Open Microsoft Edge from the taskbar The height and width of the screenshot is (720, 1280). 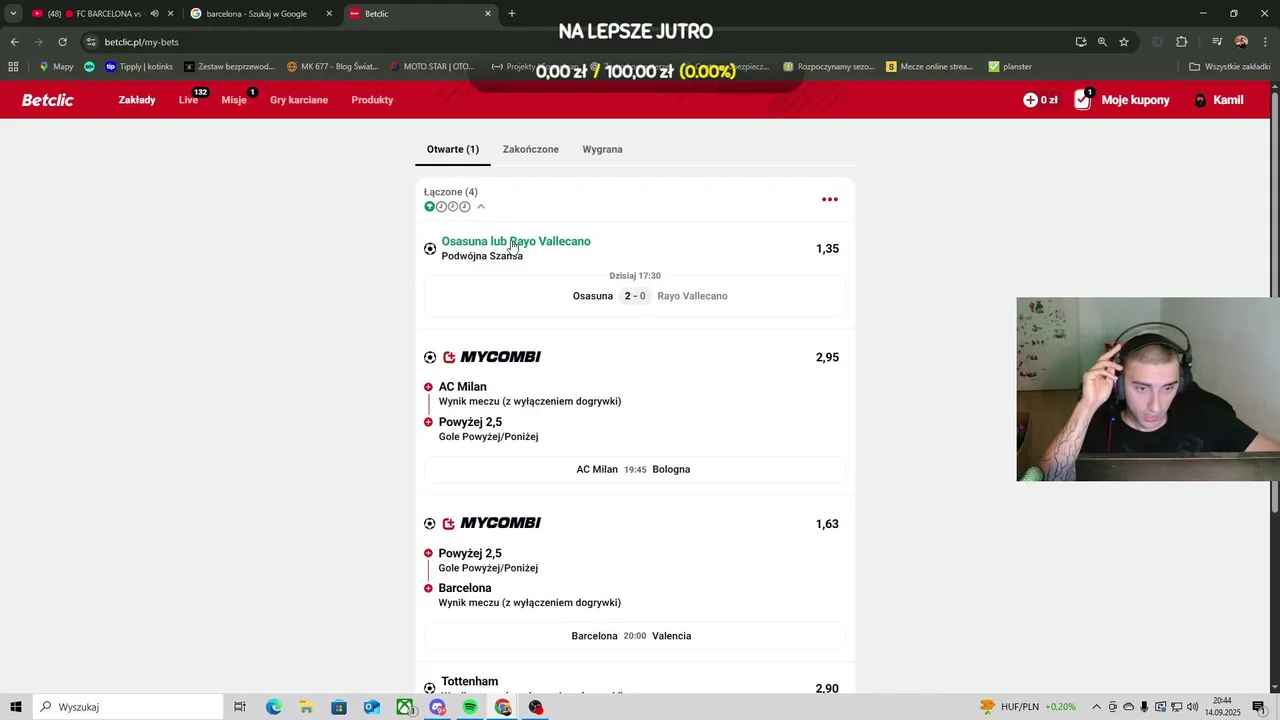point(273,707)
